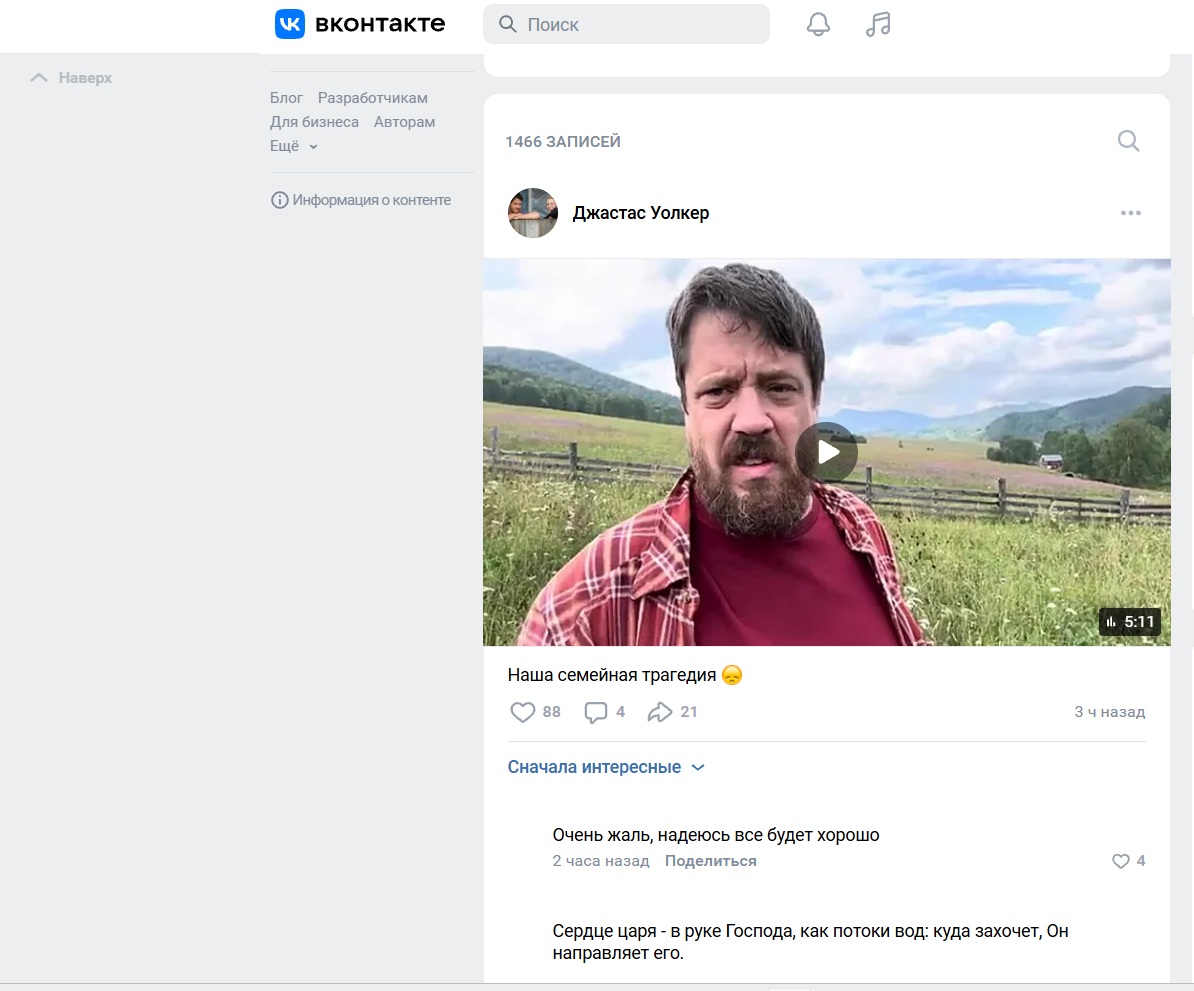Open the Блог link
This screenshot has height=991, width=1194.
pyautogui.click(x=286, y=98)
